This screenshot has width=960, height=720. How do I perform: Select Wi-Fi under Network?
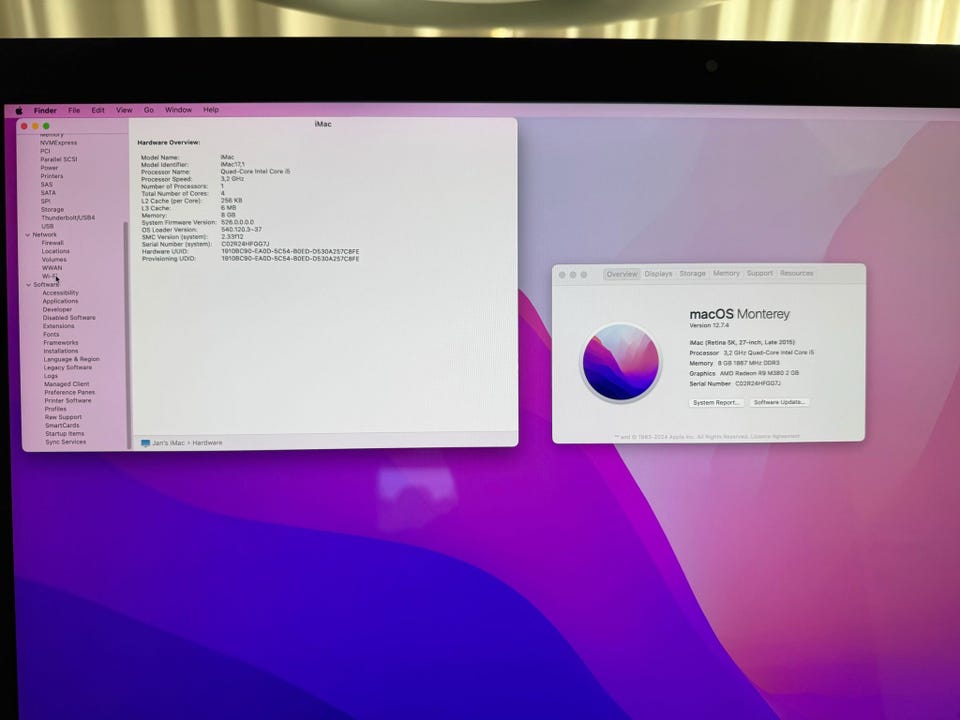click(50, 276)
